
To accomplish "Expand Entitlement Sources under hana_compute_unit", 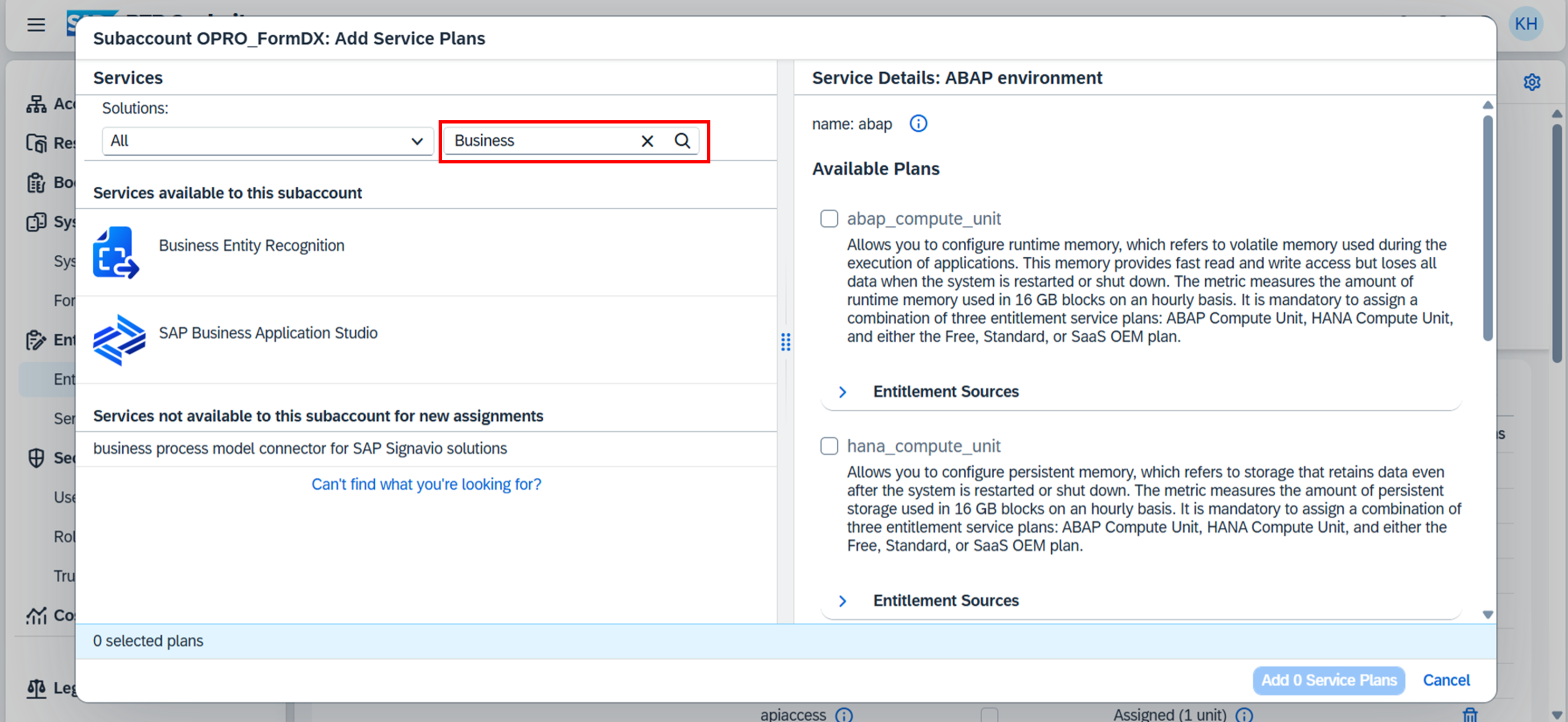I will 843,600.
